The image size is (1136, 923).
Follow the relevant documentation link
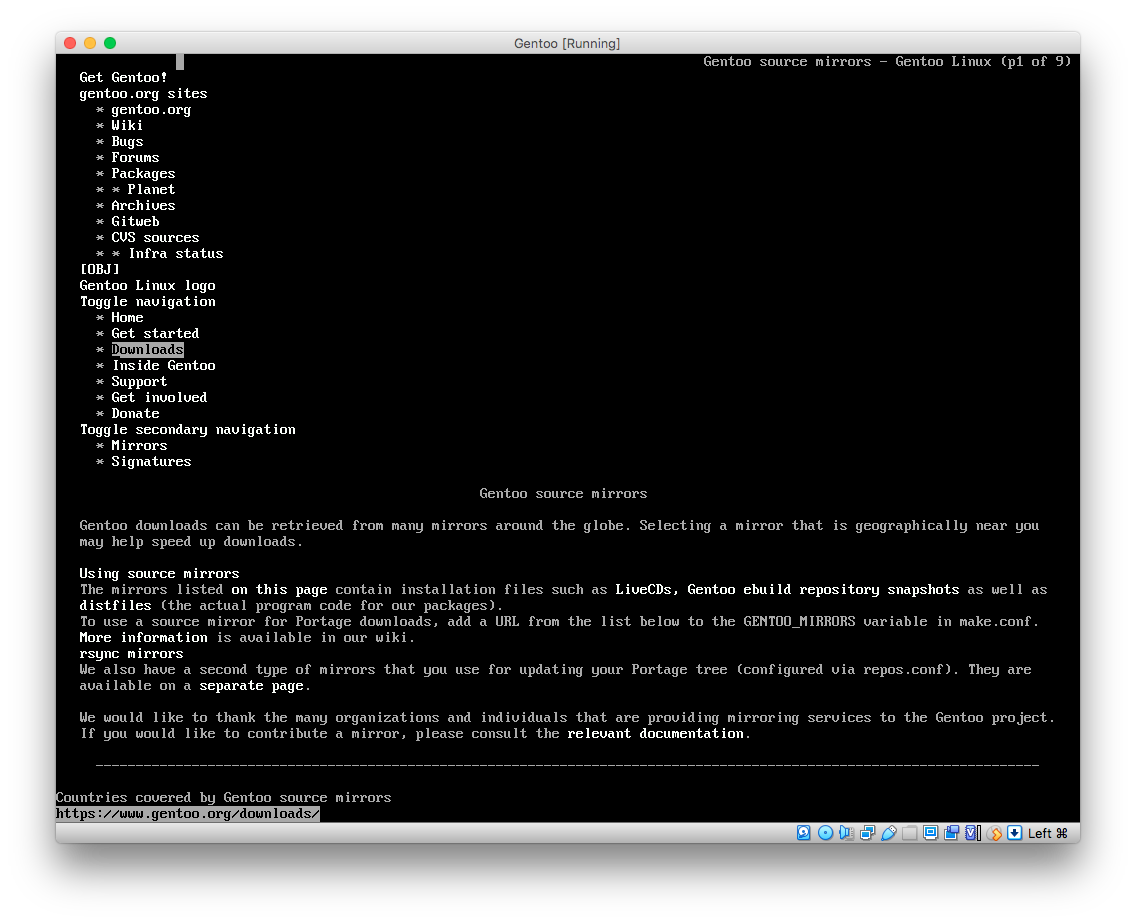click(x=655, y=733)
